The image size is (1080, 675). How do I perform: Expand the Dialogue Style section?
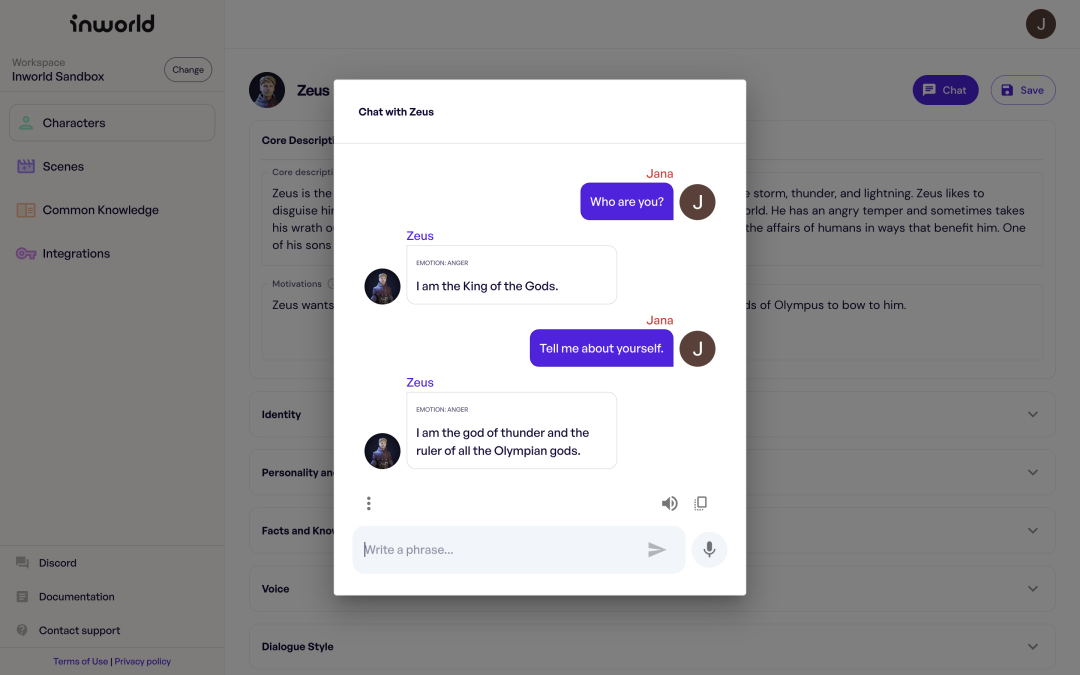(1033, 647)
